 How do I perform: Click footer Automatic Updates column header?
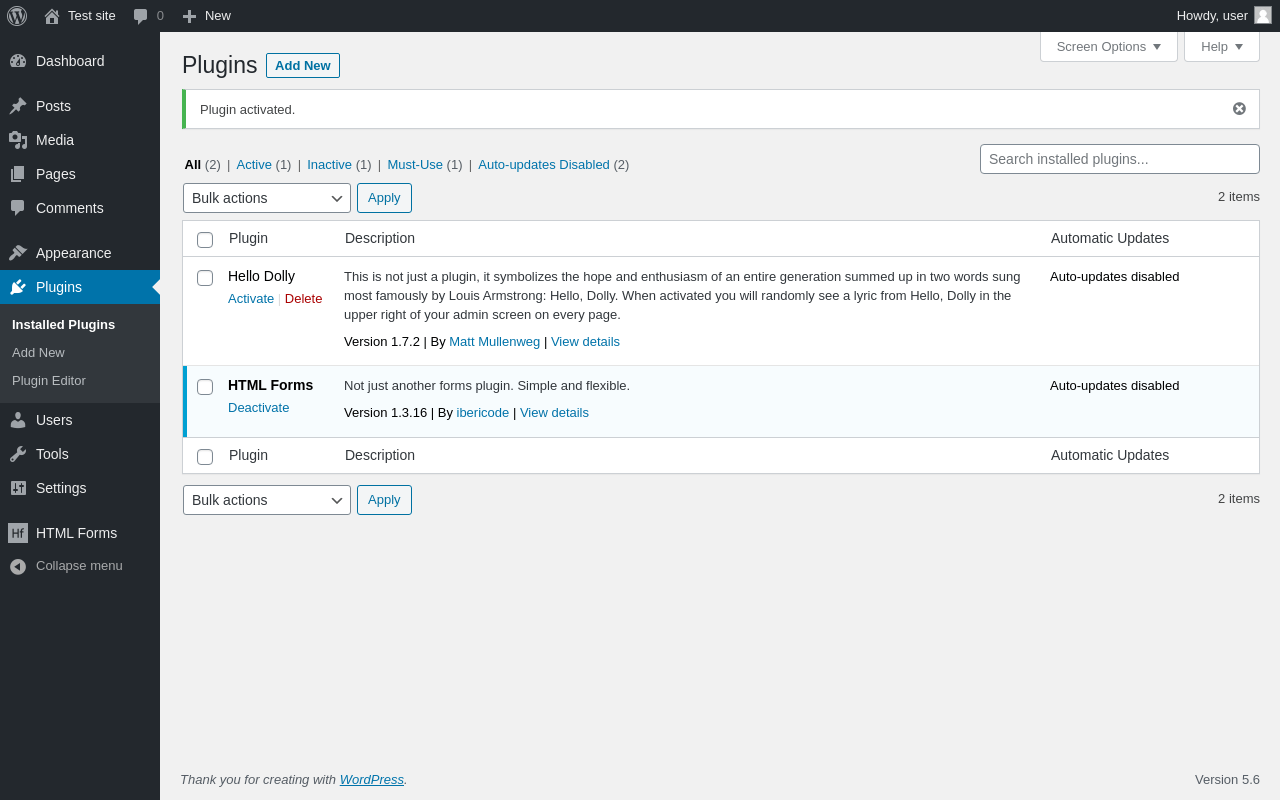click(1110, 455)
